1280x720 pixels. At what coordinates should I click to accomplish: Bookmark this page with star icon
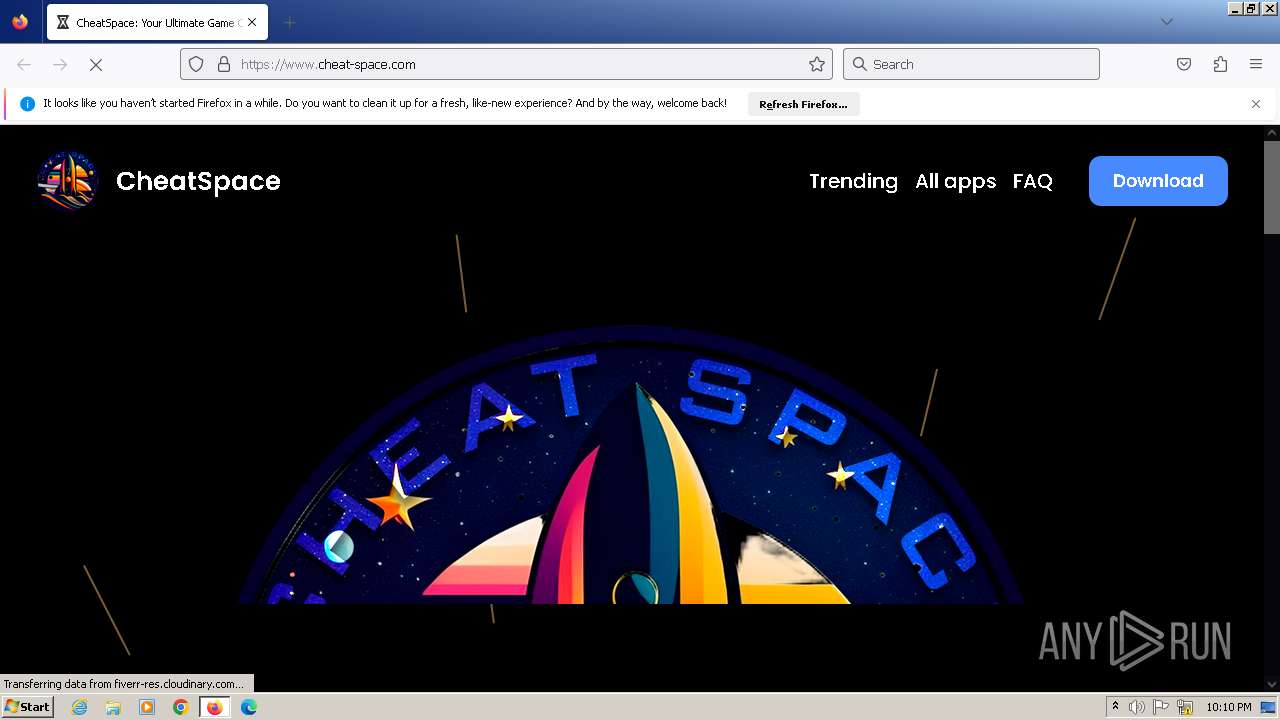coord(817,64)
